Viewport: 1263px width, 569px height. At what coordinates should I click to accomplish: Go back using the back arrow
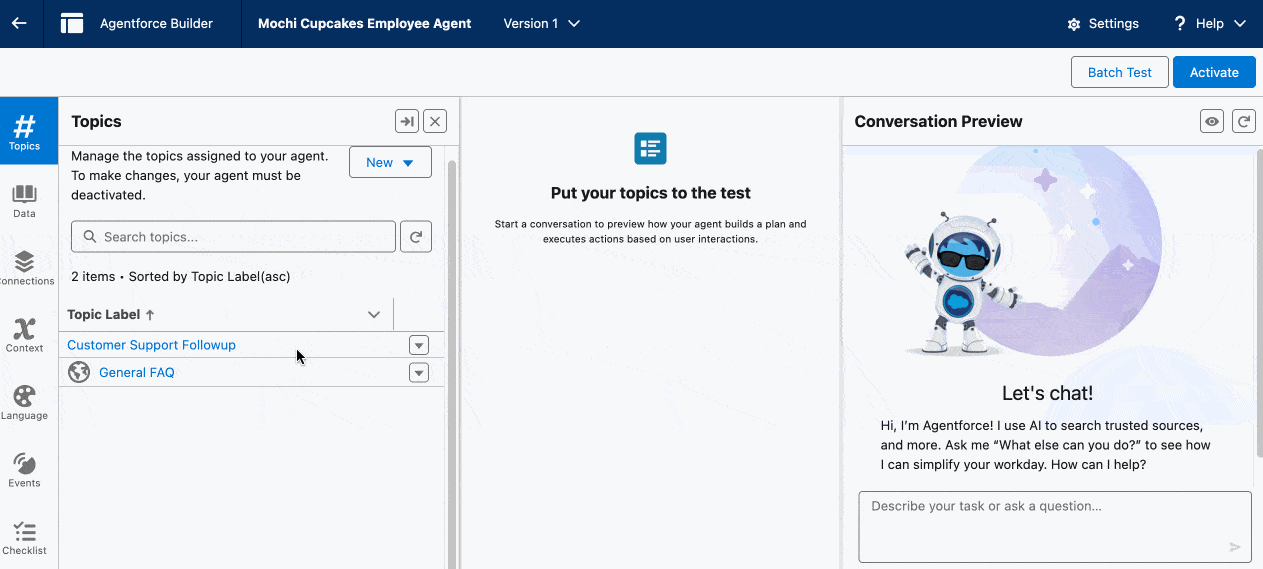(x=19, y=23)
